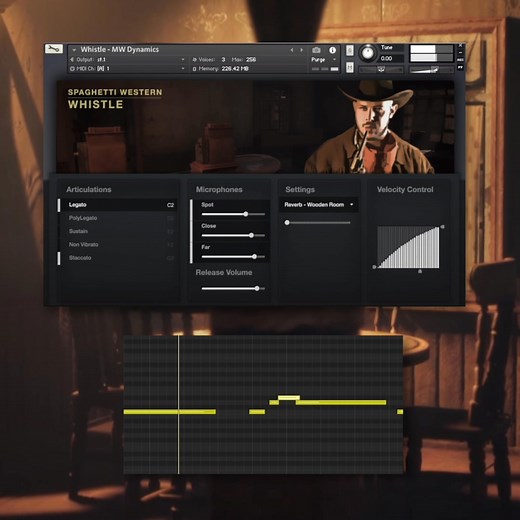Select the Staccato articulation
This screenshot has width=520, height=520.
pos(117,258)
